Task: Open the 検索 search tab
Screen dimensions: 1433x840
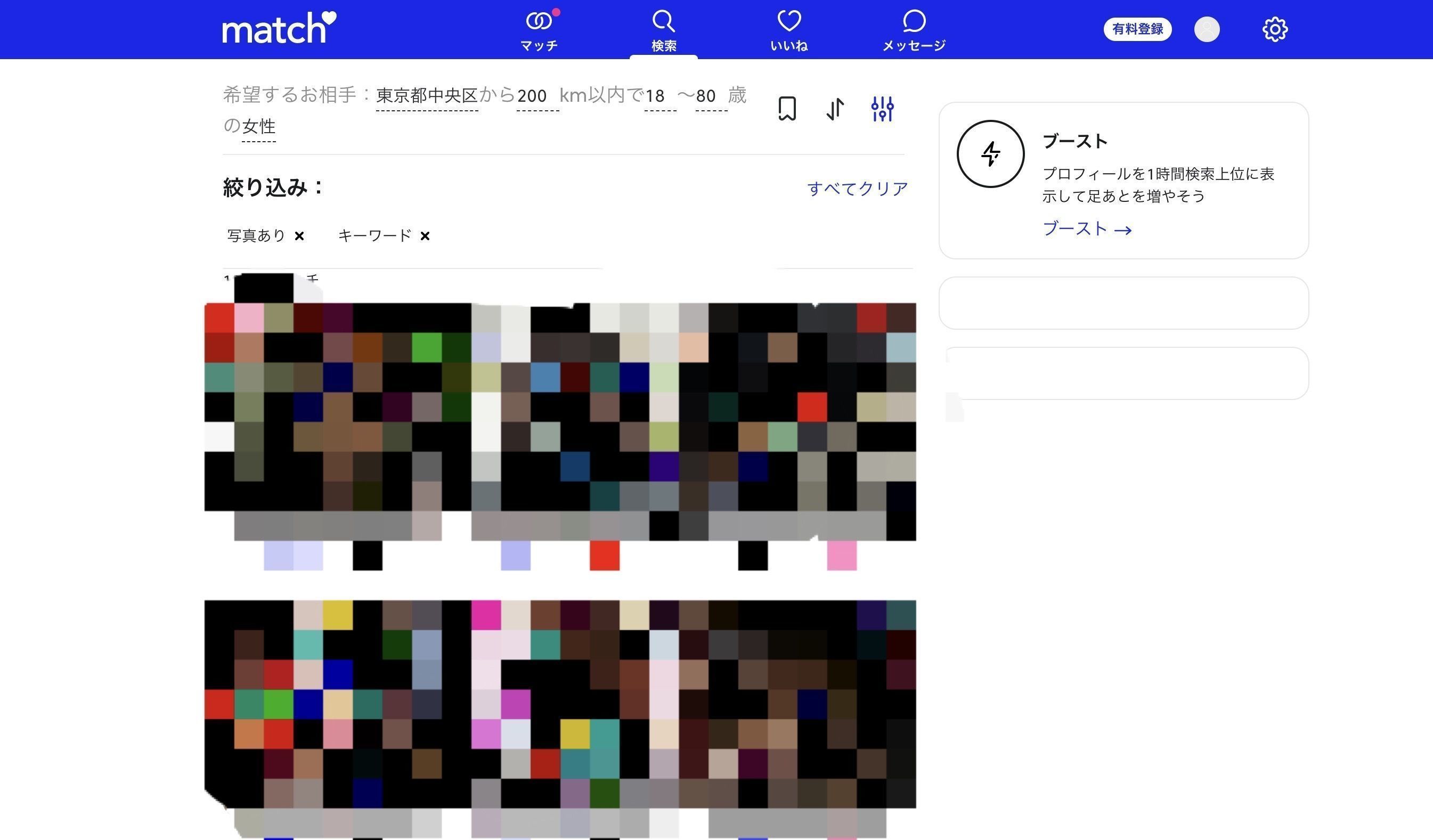Action: (x=663, y=31)
